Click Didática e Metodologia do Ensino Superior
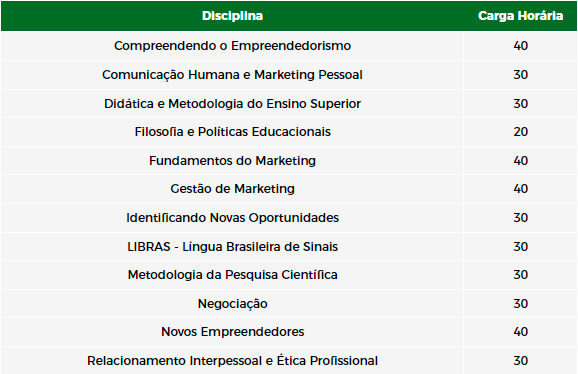Viewport: 578px width, 374px height. point(232,104)
